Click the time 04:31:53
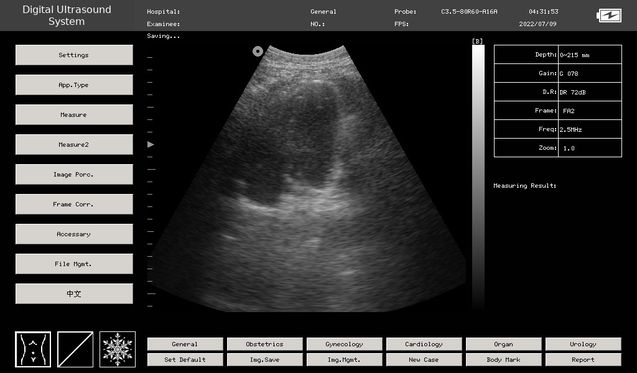Viewport: 637px width, 373px height. pos(543,12)
